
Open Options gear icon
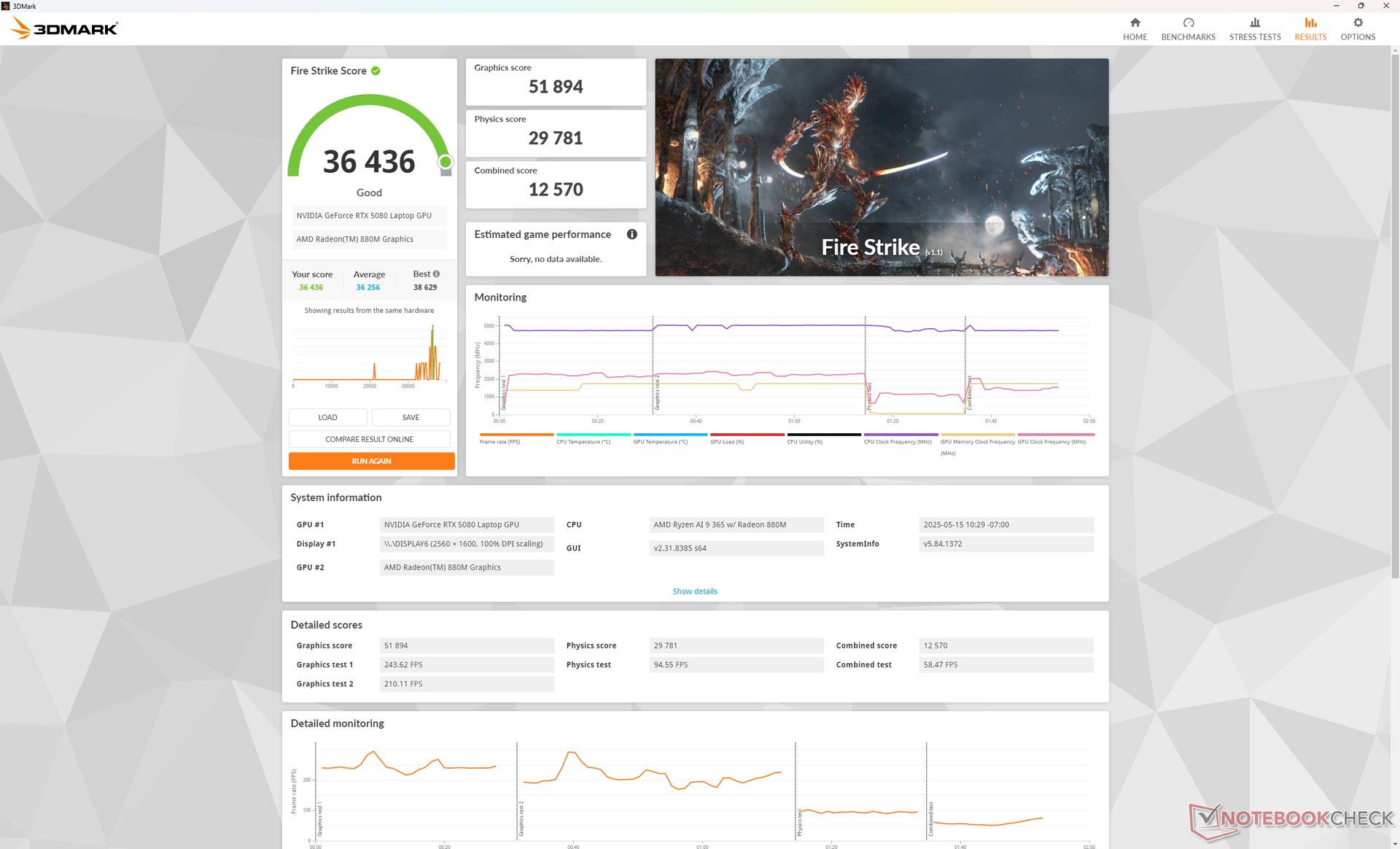(1357, 23)
